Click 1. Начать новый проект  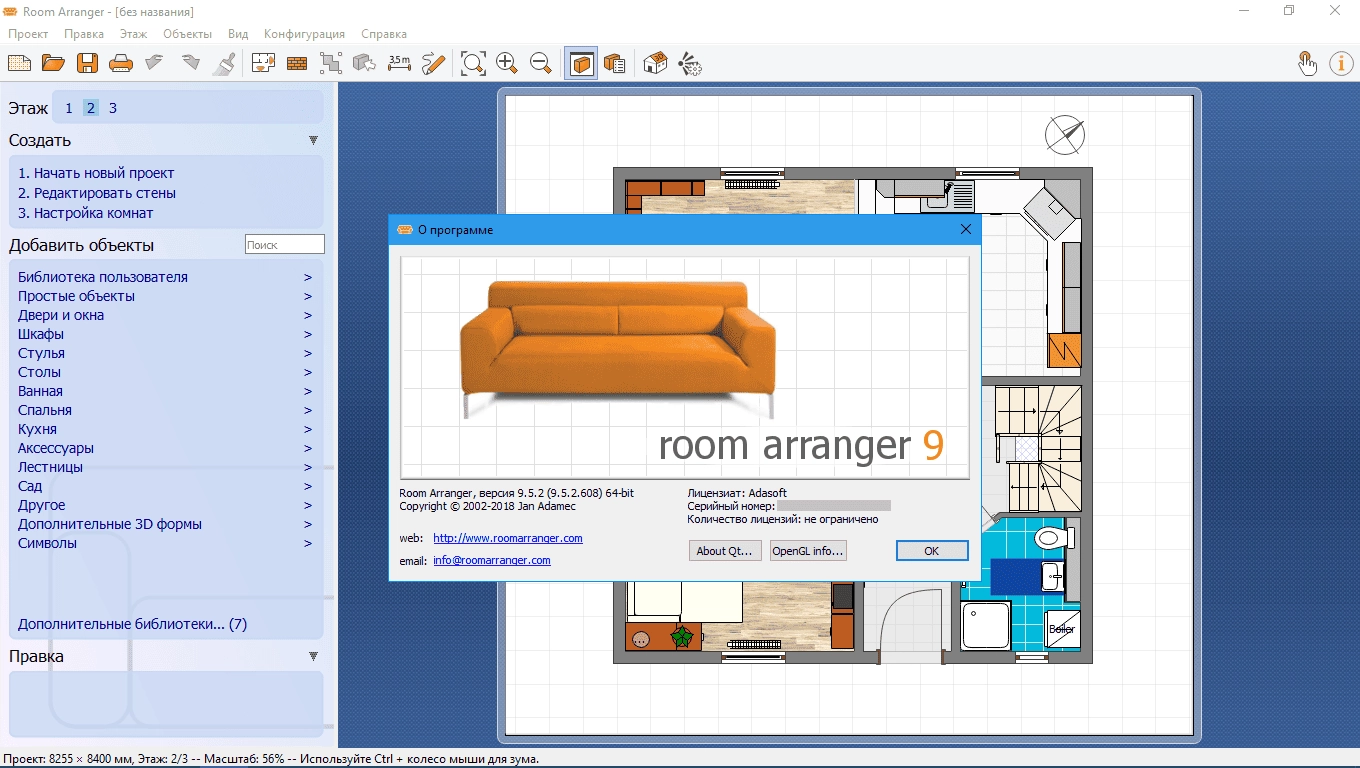[96, 174]
